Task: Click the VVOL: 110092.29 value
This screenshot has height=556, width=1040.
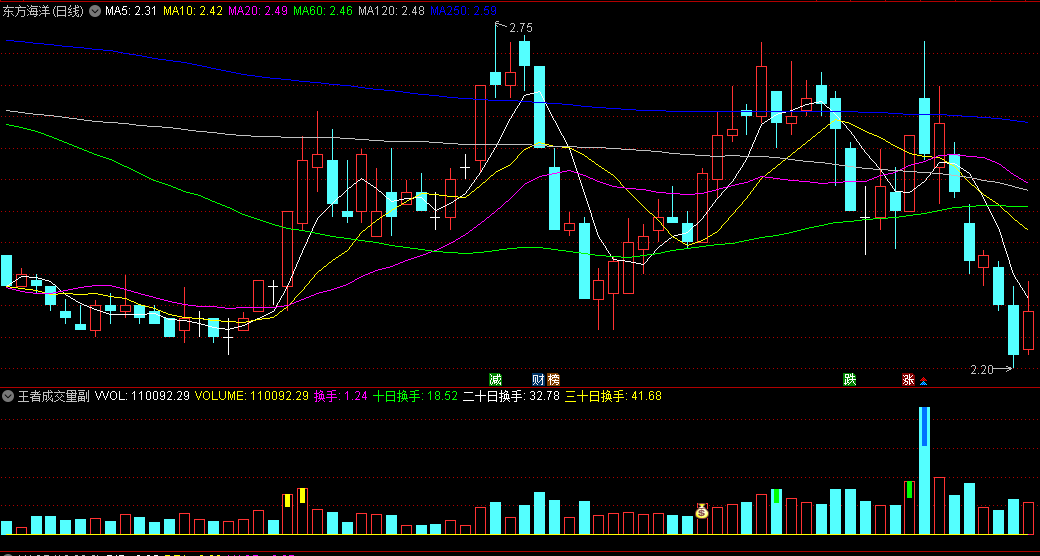Action: 143,396
